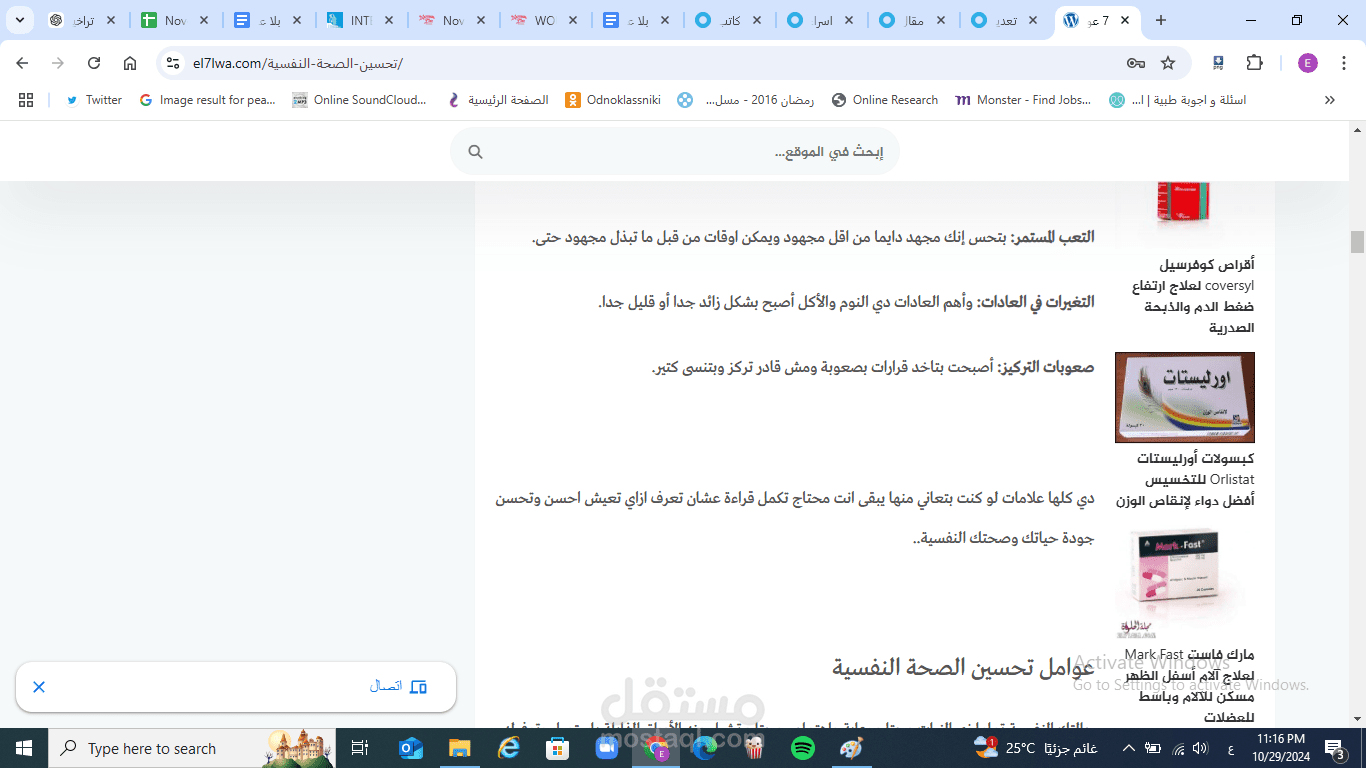1366x768 pixels.
Task: Close the active WordPress tab
Action: 1126,20
